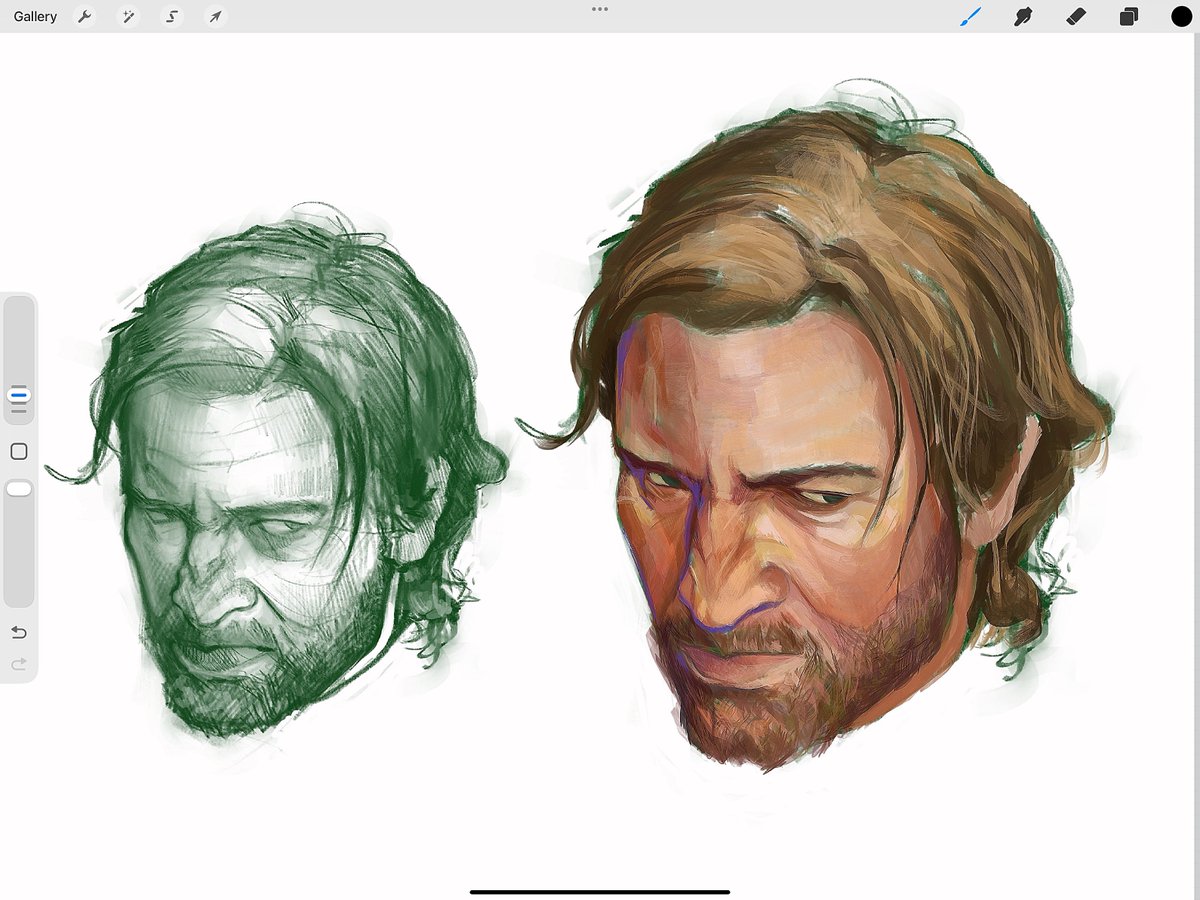
Task: Redo the last undone stroke
Action: [19, 664]
